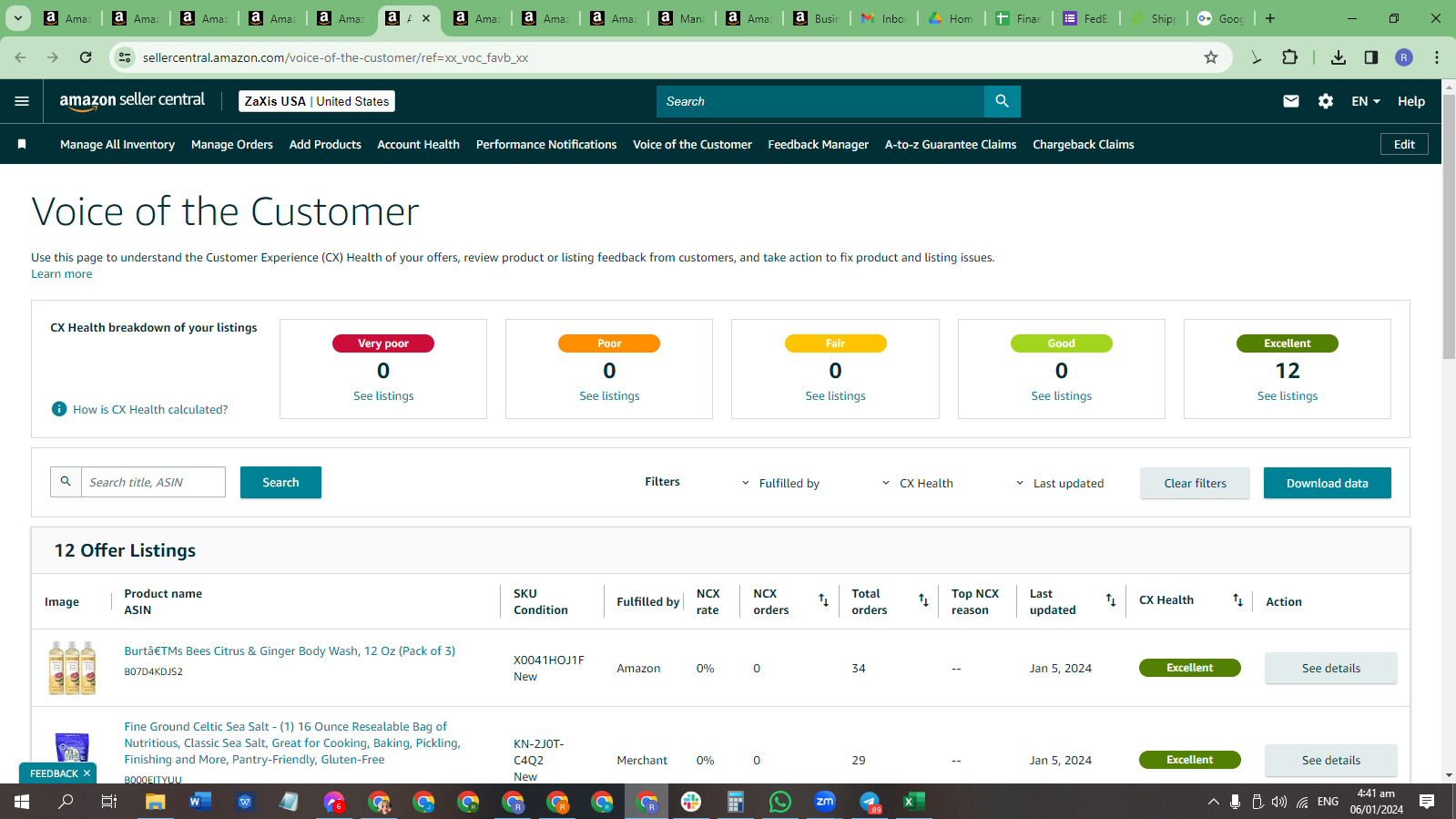The height and width of the screenshot is (819, 1456).
Task: Download data for the offer listings
Action: click(1328, 483)
